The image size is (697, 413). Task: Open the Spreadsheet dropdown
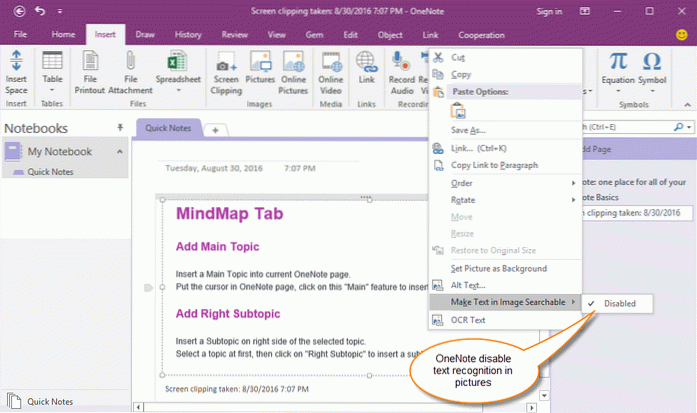[x=178, y=90]
